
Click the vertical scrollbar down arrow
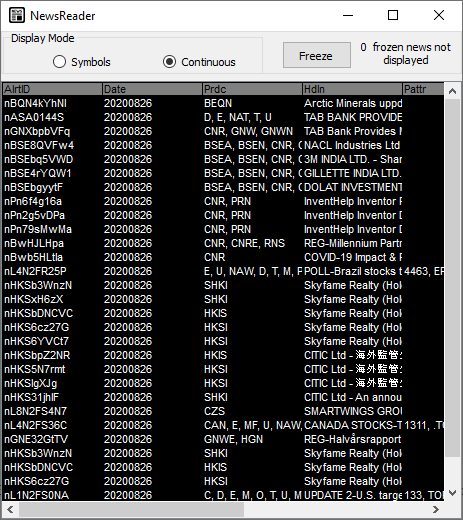tap(452, 493)
